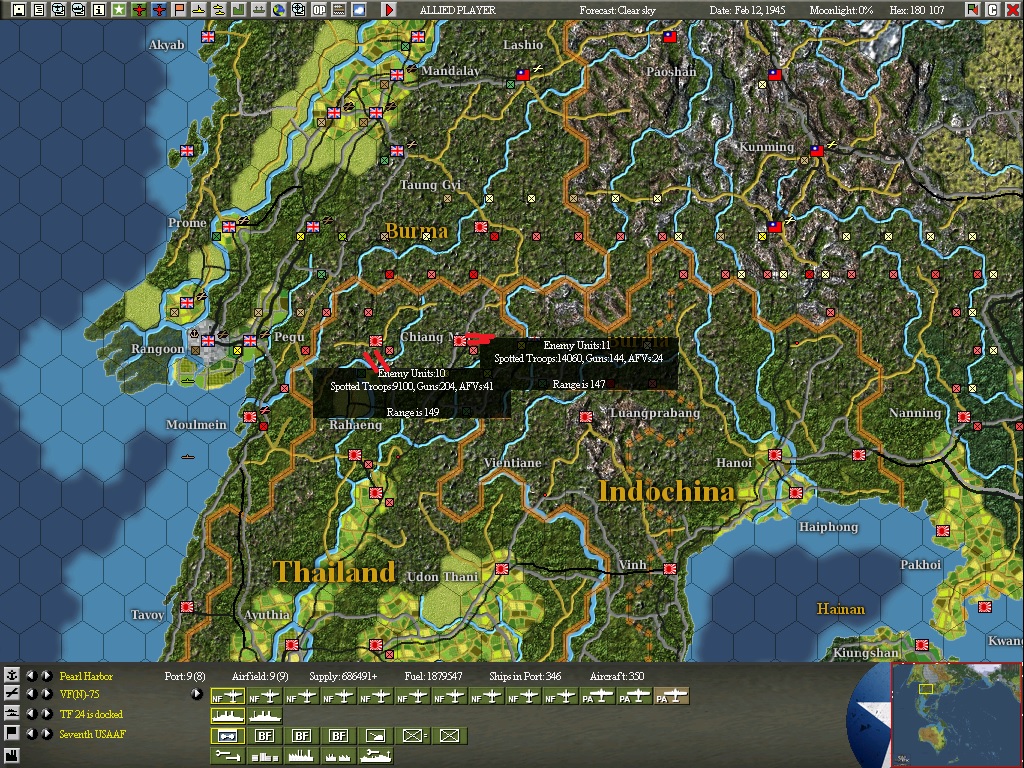Select the highlighted air HQ unit icon
This screenshot has height=768, width=1024.
point(228,736)
